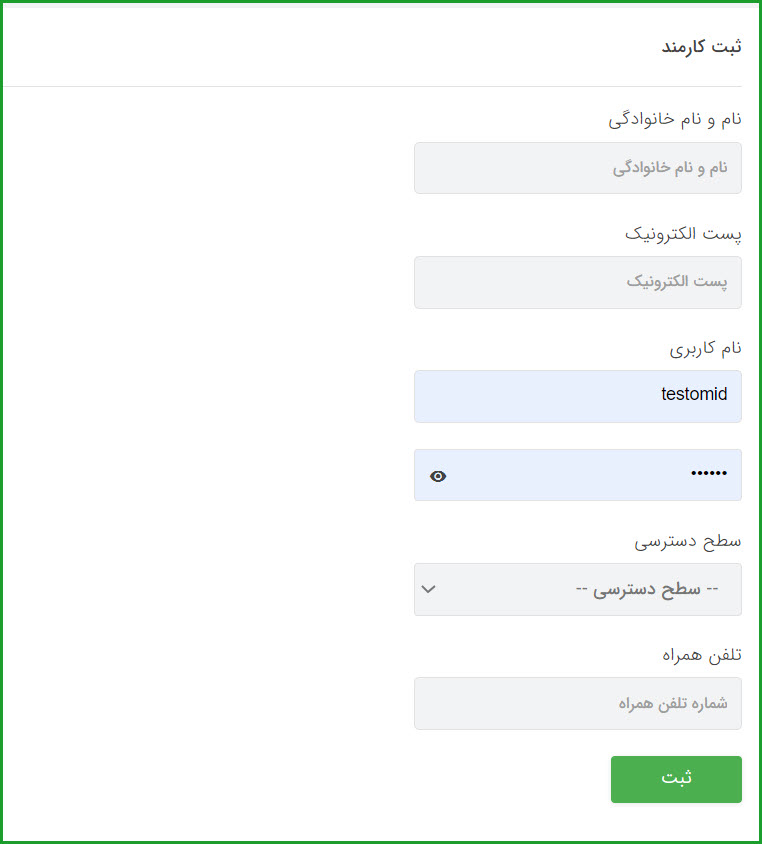The height and width of the screenshot is (844, 762).
Task: Focus the masked password field
Action: [x=577, y=475]
